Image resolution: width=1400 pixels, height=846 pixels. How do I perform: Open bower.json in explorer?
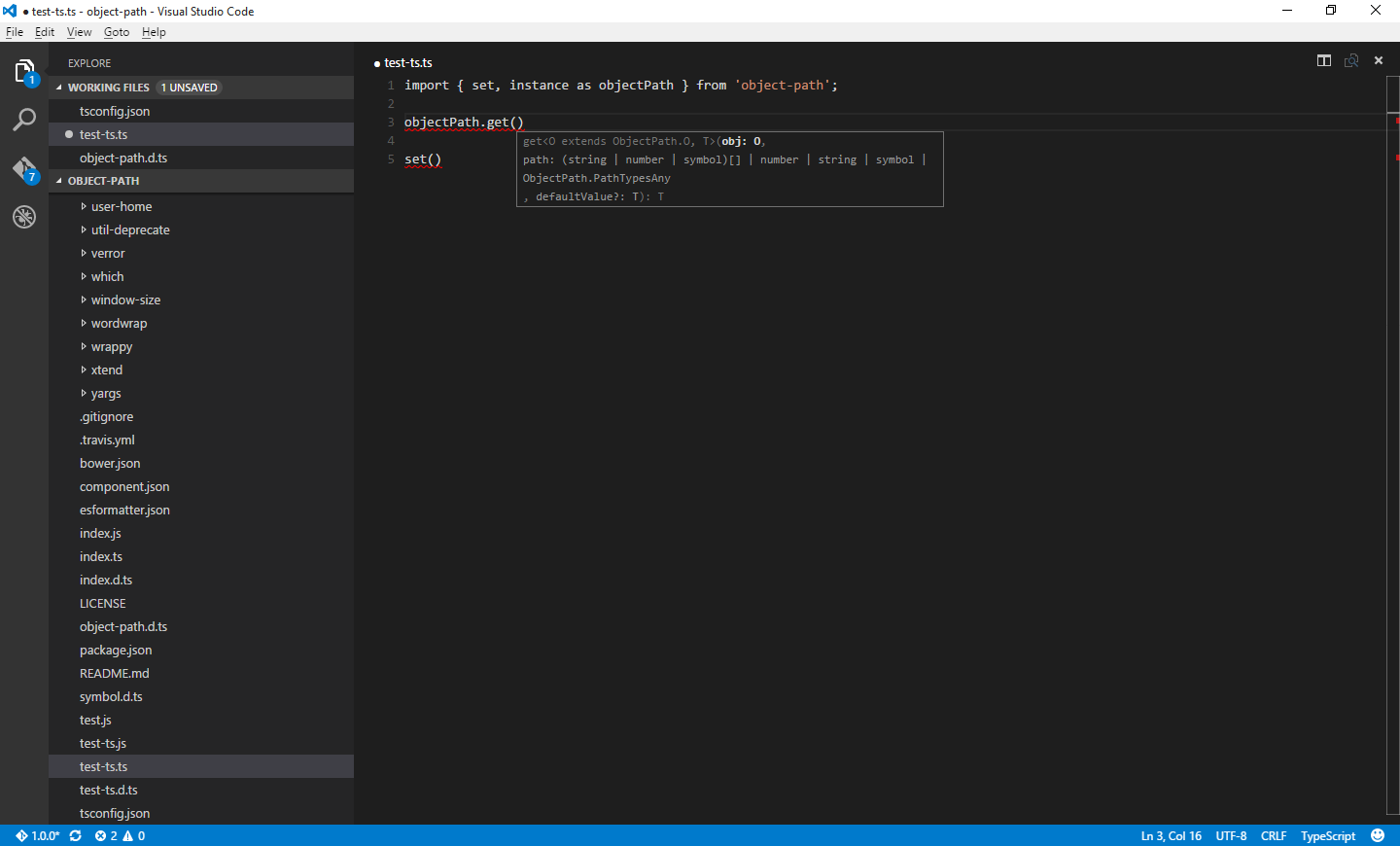tap(201, 463)
